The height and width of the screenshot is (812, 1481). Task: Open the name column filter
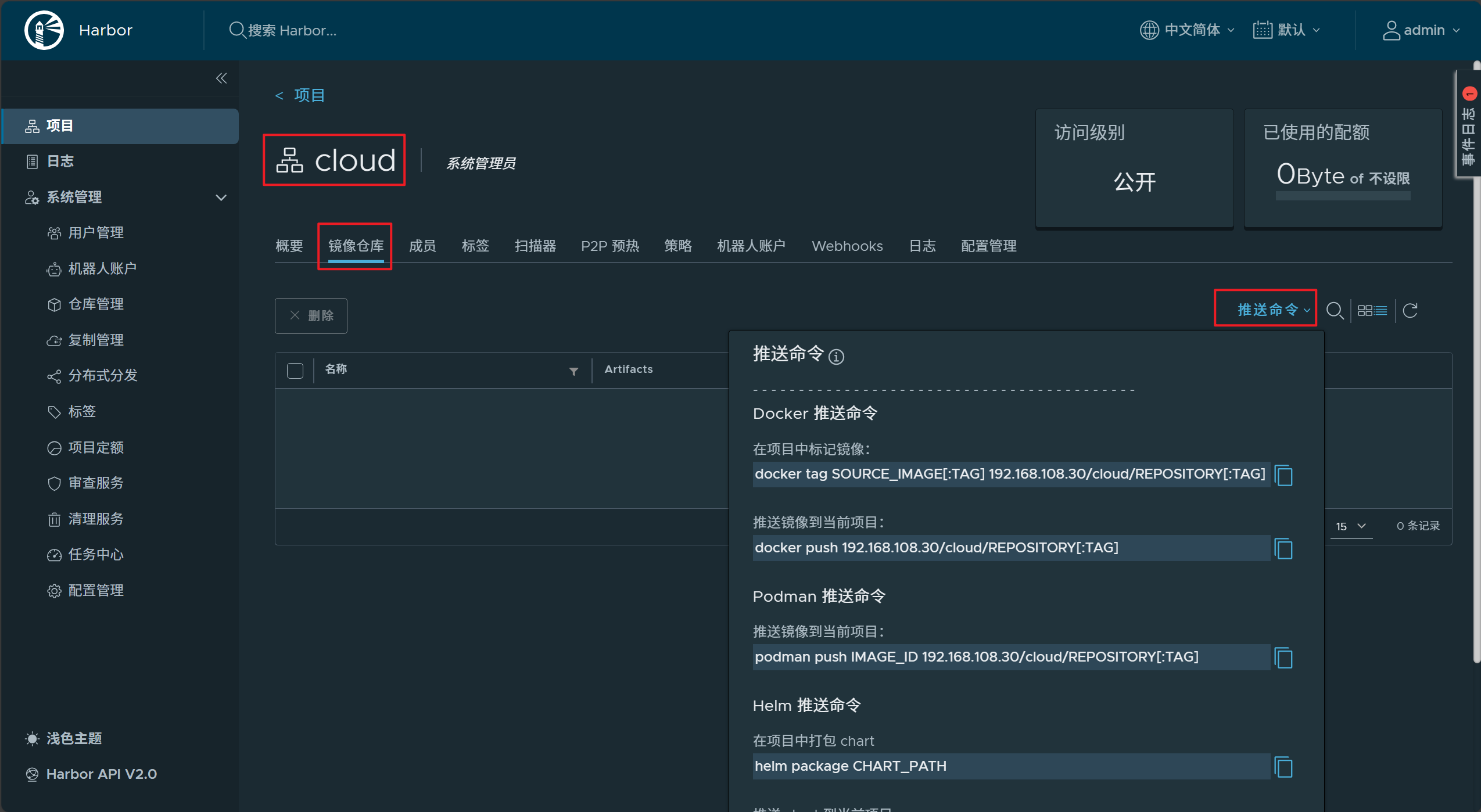573,371
